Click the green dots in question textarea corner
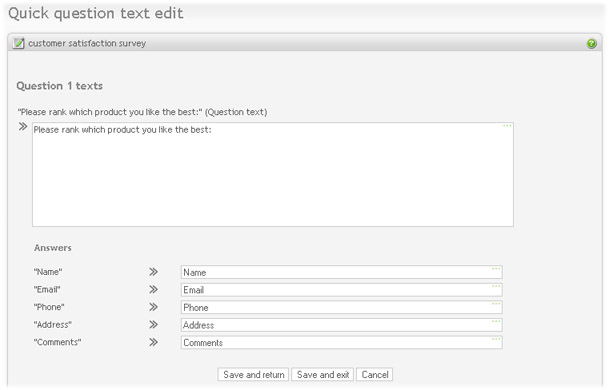This screenshot has width=609, height=390. pos(507,126)
